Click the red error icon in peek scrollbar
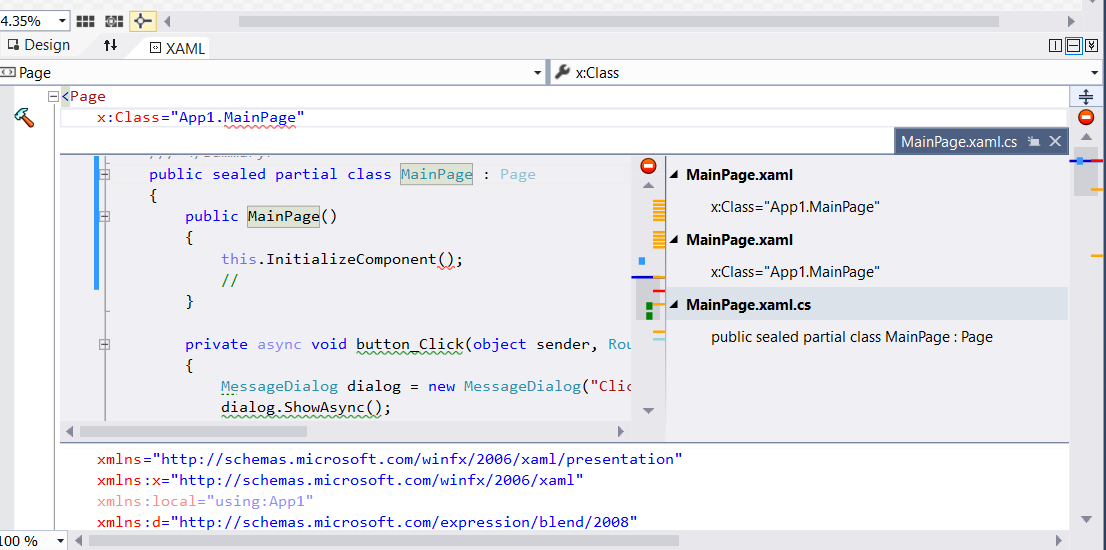The height and width of the screenshot is (550, 1106). pos(648,166)
